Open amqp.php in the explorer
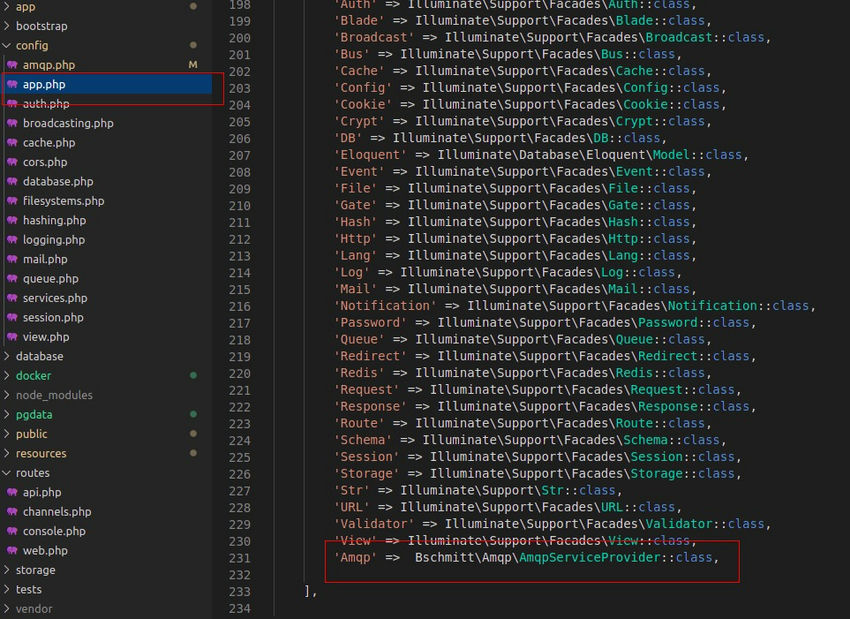The height and width of the screenshot is (619, 850). 49,65
